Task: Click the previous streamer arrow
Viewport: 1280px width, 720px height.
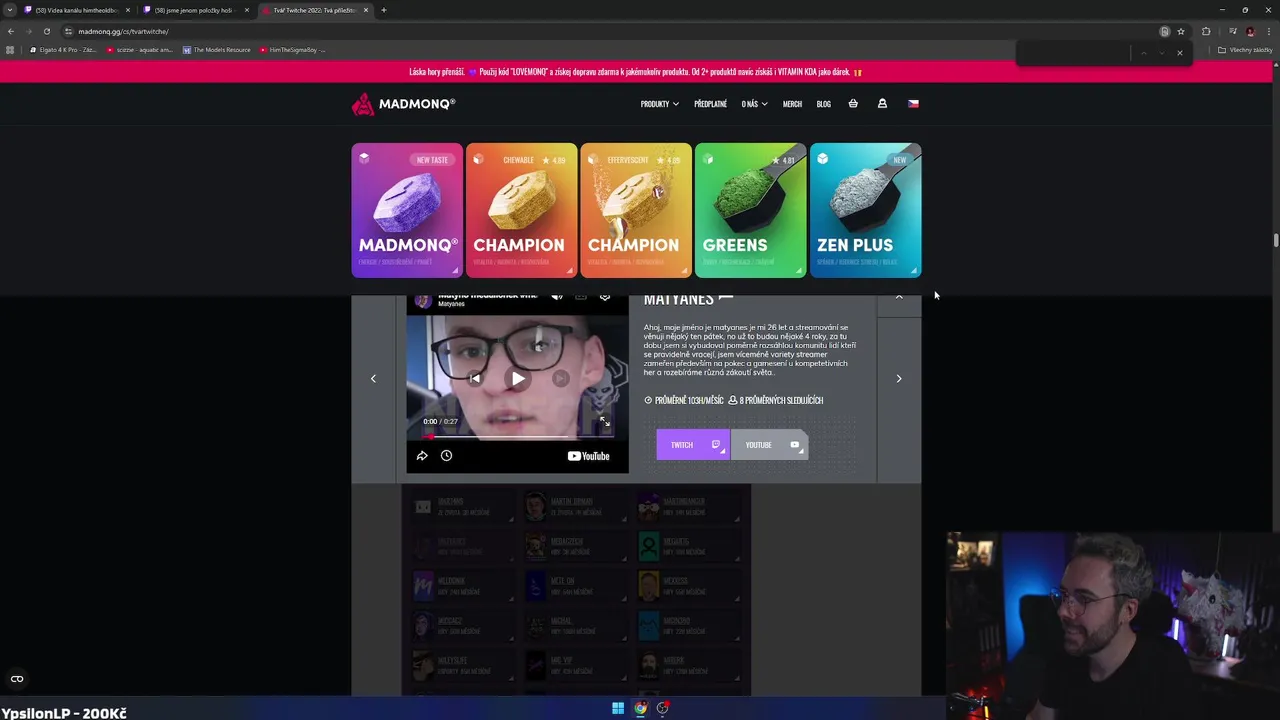Action: (373, 379)
